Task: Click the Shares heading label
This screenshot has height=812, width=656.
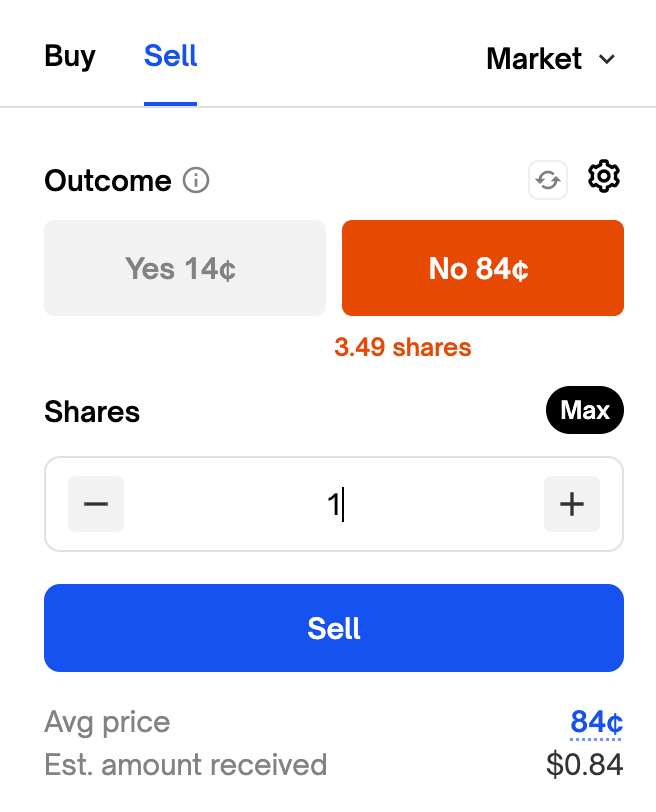Action: pyautogui.click(x=92, y=412)
